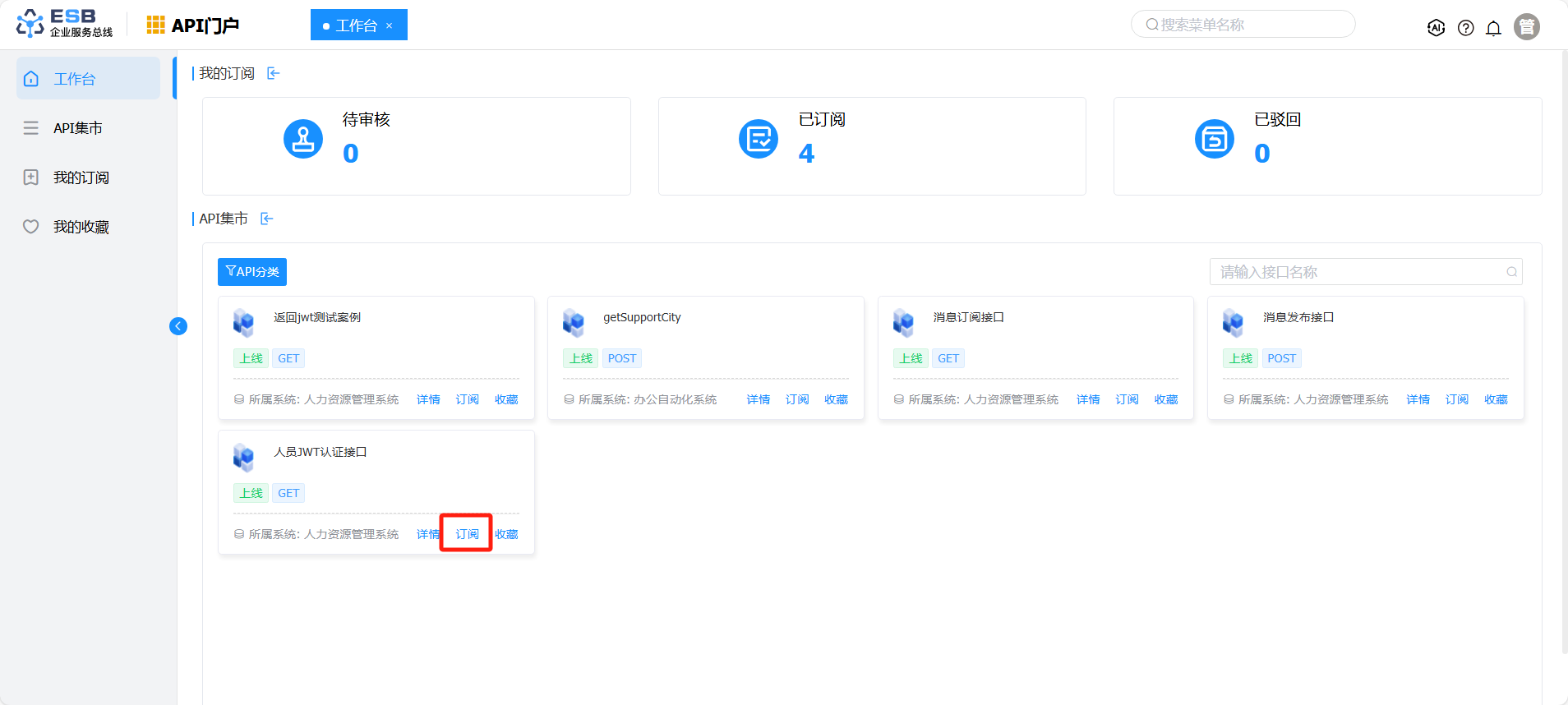The width and height of the screenshot is (1568, 705).
Task: Open the help question mark icon
Action: [1465, 28]
